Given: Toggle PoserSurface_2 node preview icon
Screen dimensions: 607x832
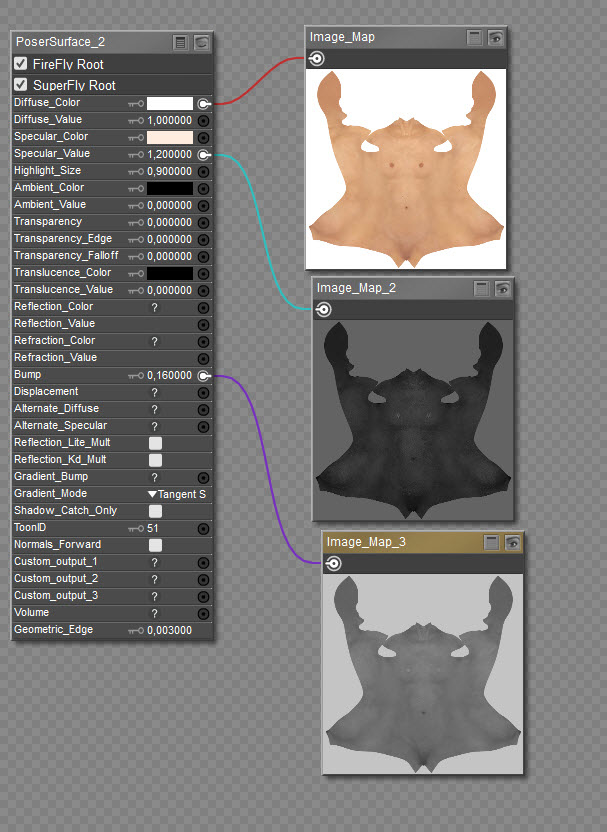Looking at the screenshot, I should coord(202,42).
